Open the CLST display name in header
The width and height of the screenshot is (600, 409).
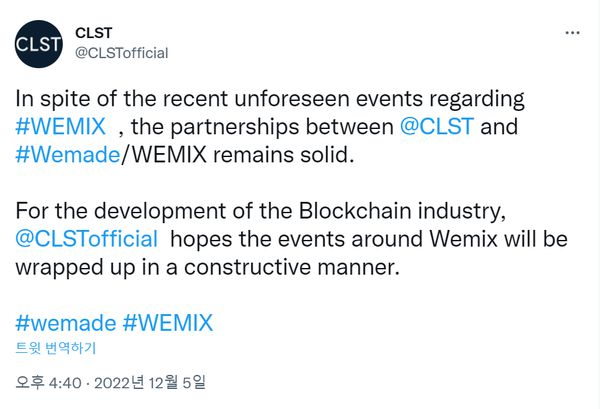click(93, 32)
